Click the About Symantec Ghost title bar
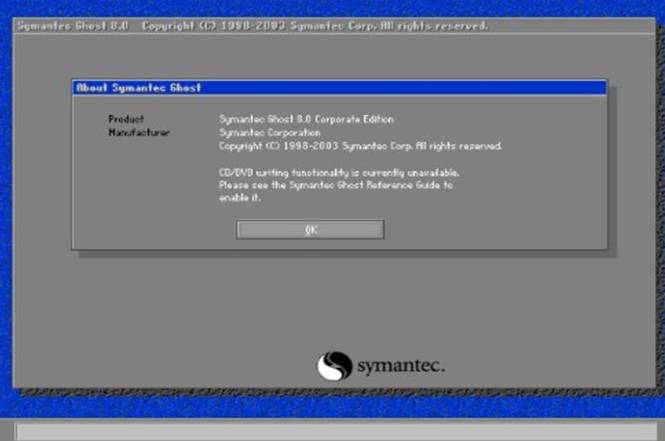The width and height of the screenshot is (665, 441). 339,88
